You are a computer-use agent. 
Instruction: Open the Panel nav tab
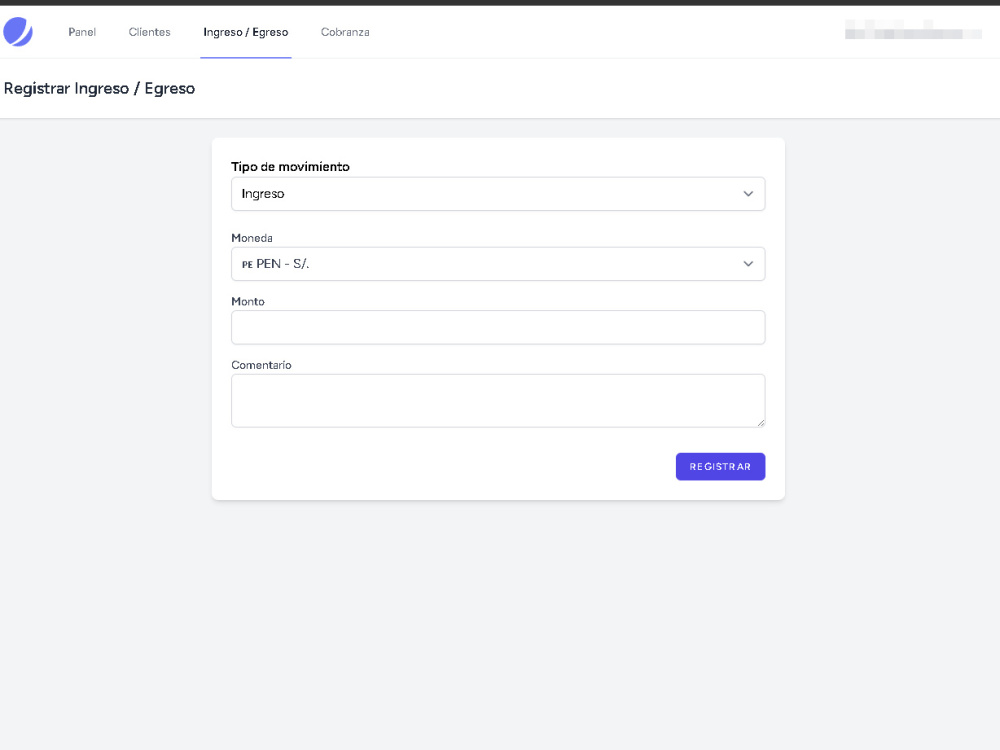pyautogui.click(x=82, y=32)
